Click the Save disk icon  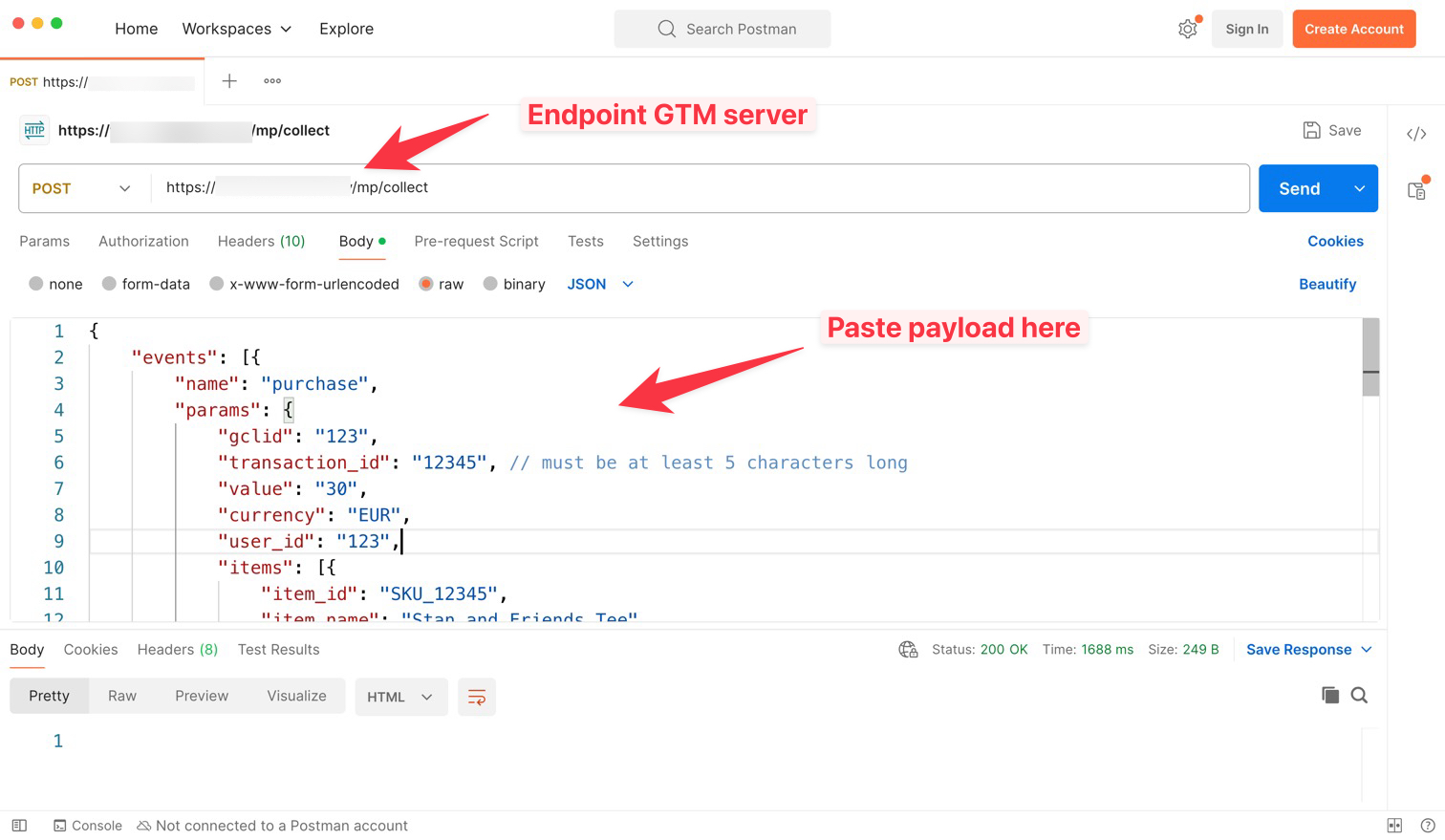pos(1311,130)
